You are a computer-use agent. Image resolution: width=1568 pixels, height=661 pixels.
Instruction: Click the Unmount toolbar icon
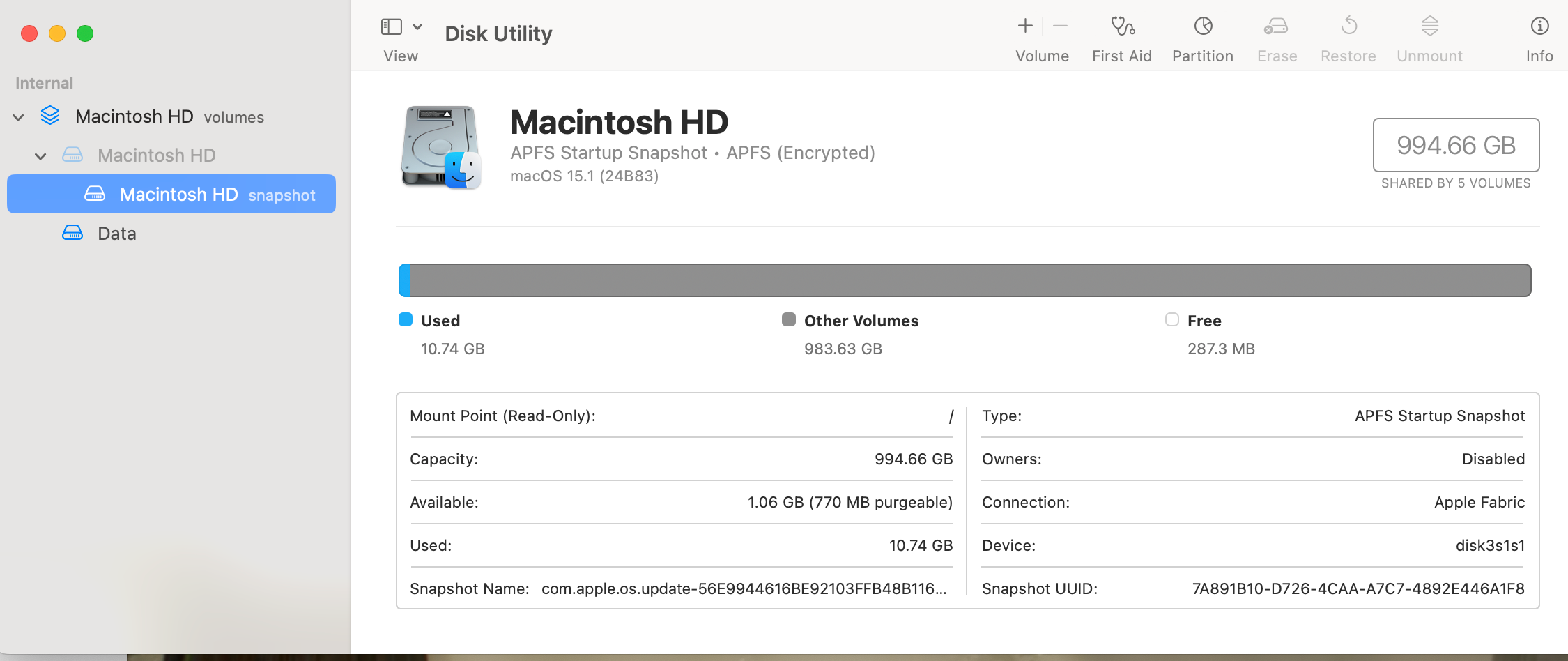coord(1429,26)
